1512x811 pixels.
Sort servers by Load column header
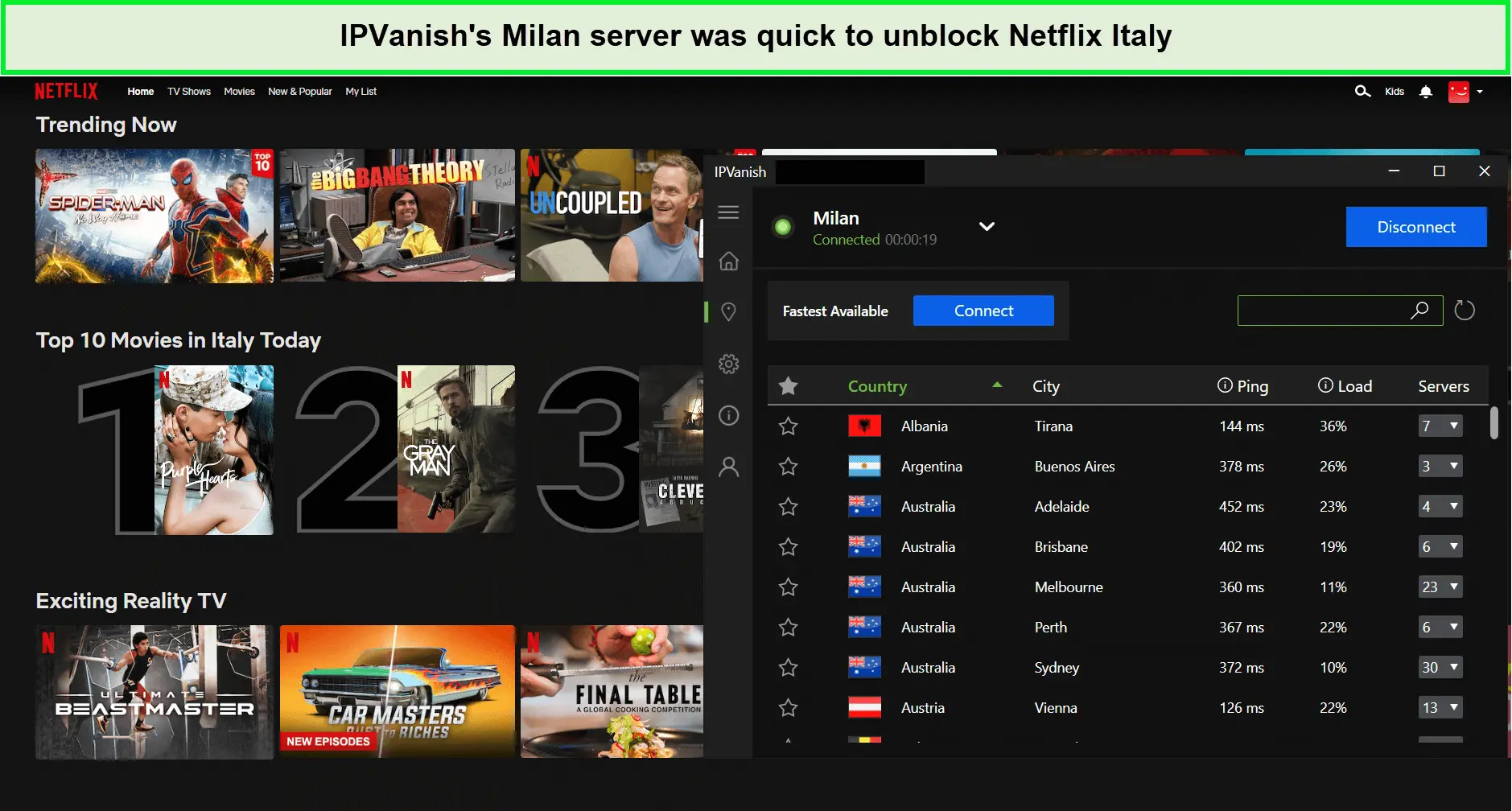pyautogui.click(x=1354, y=386)
